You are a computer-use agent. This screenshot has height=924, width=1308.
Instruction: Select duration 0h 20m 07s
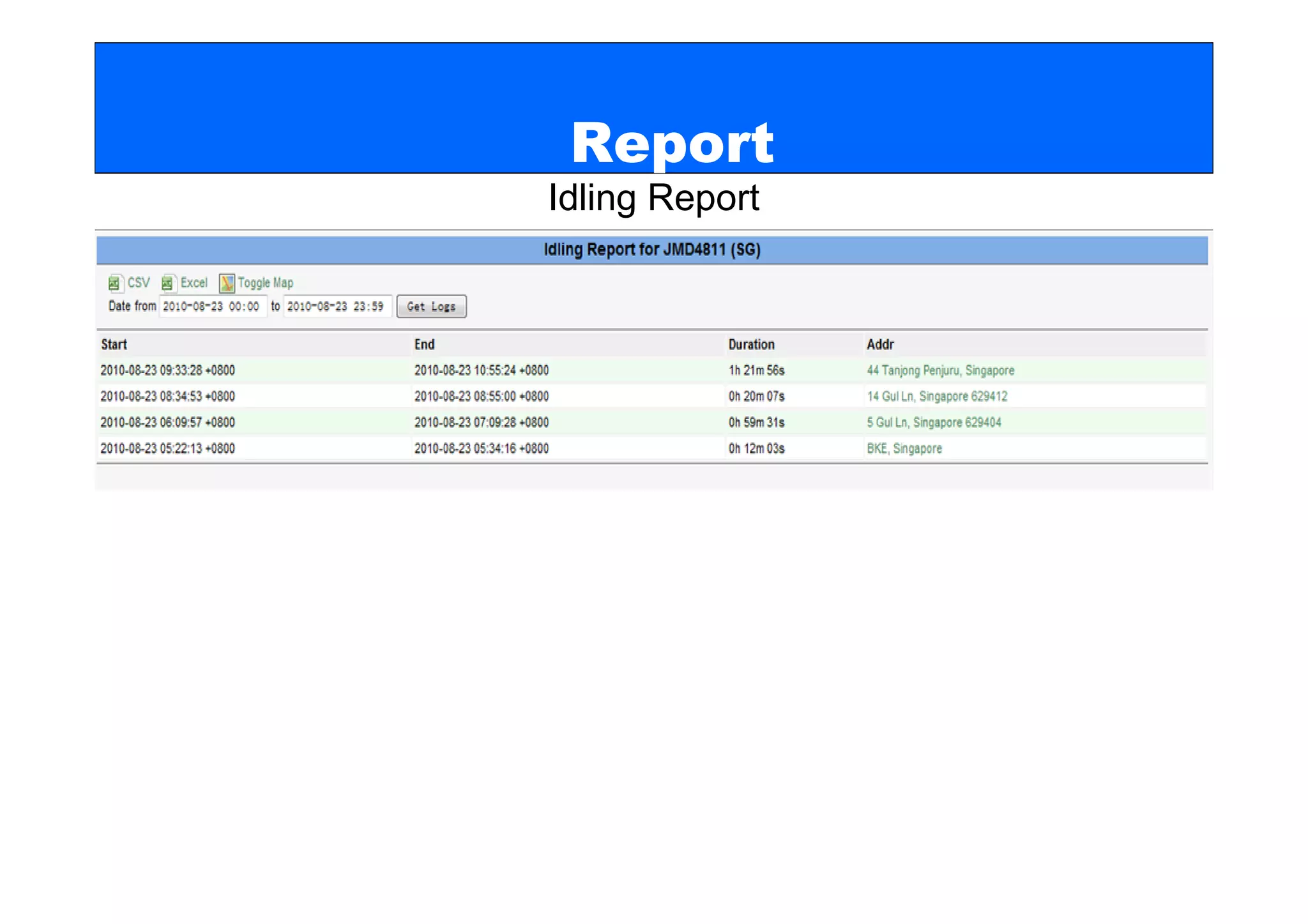coord(757,397)
